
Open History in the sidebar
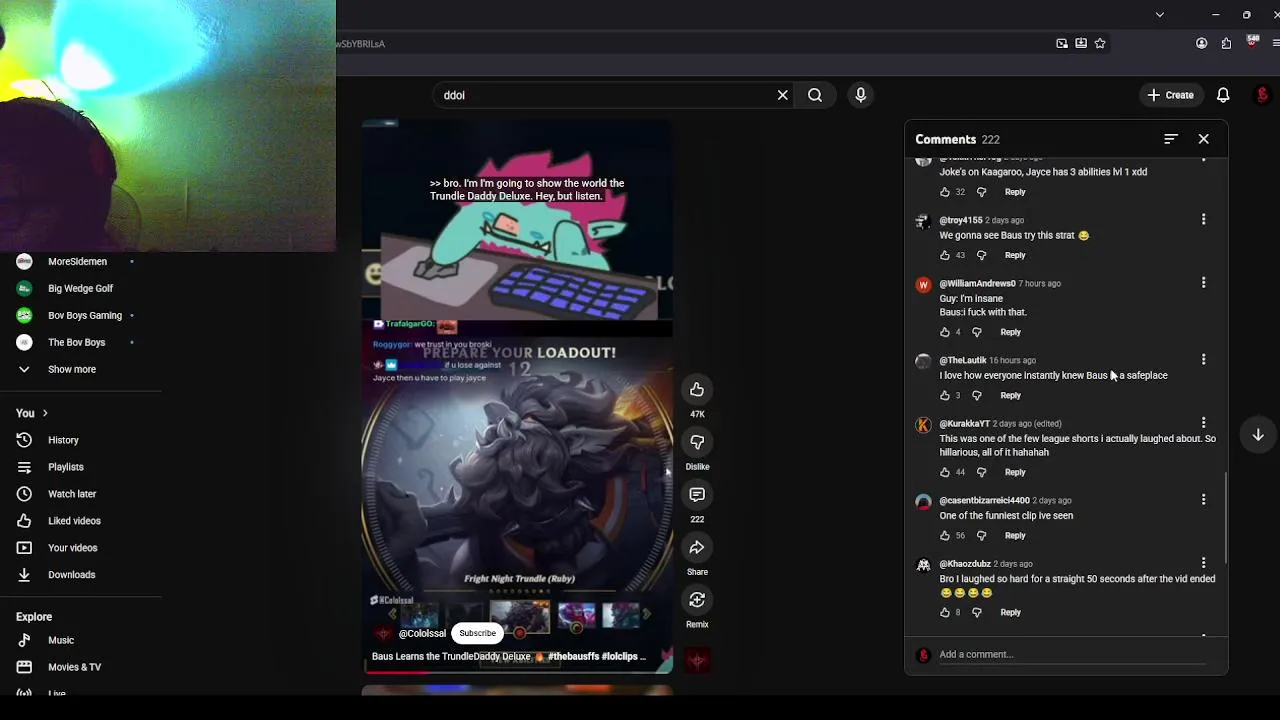point(62,440)
